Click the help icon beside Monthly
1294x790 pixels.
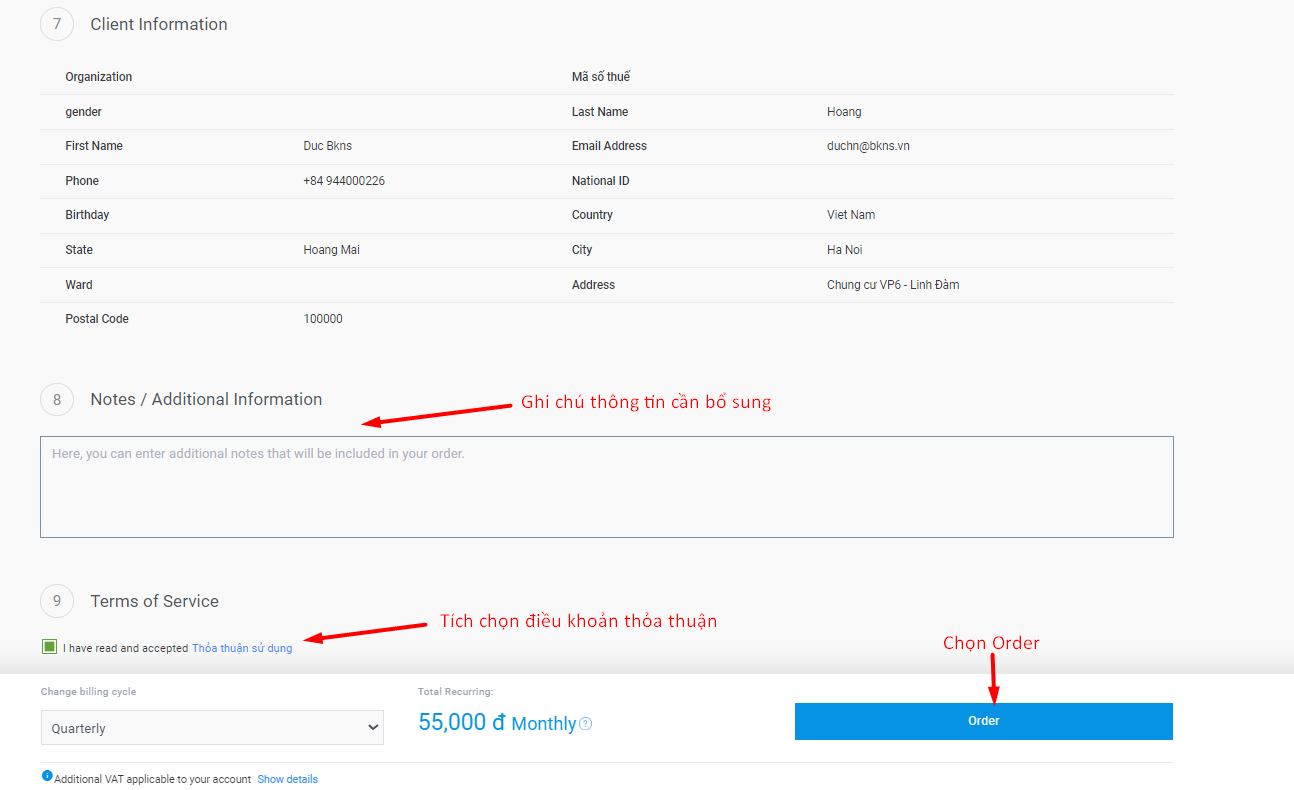point(586,724)
